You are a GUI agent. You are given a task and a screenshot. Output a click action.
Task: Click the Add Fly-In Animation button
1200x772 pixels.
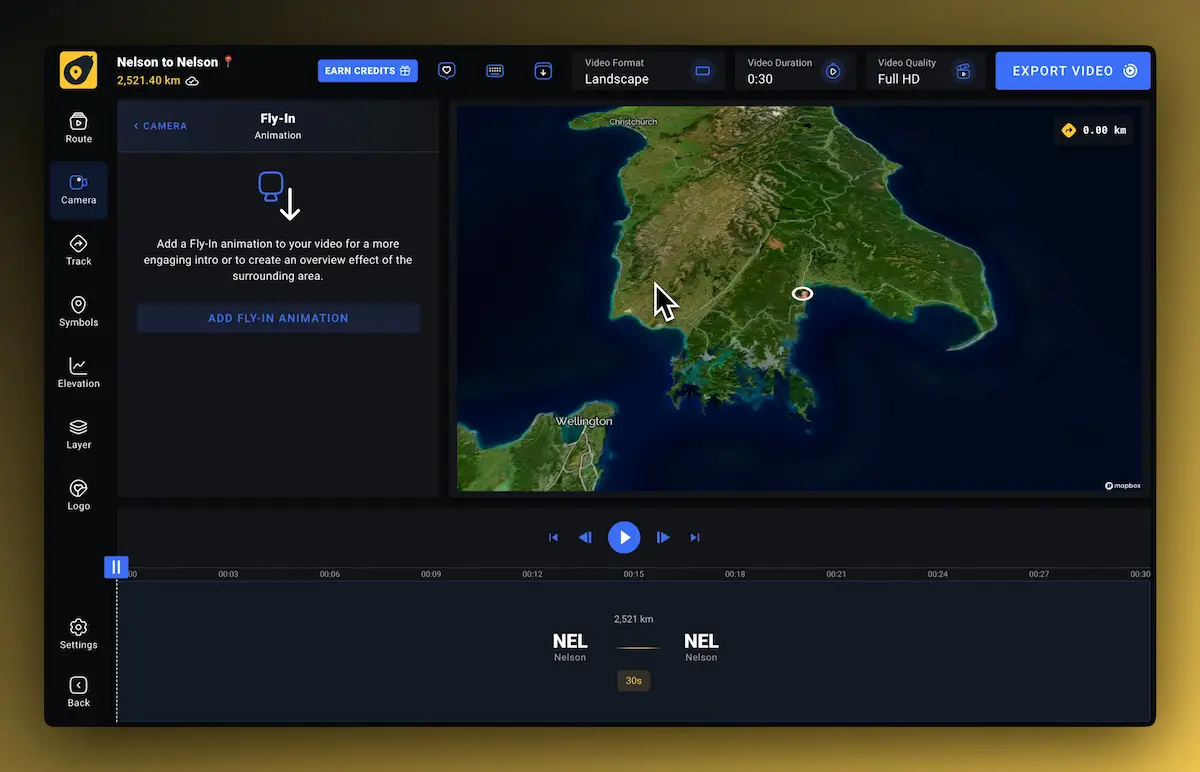278,318
